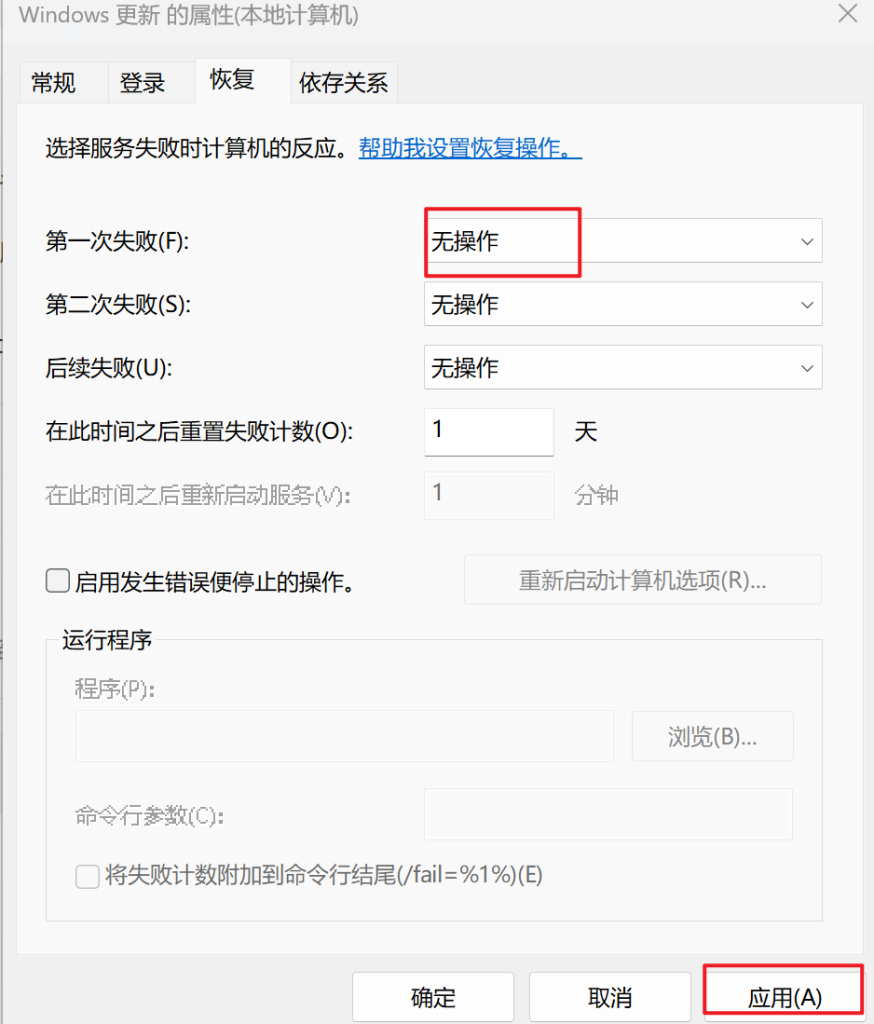Open the 第二次失败 action dropdown
This screenshot has height=1024, width=874.
click(622, 304)
